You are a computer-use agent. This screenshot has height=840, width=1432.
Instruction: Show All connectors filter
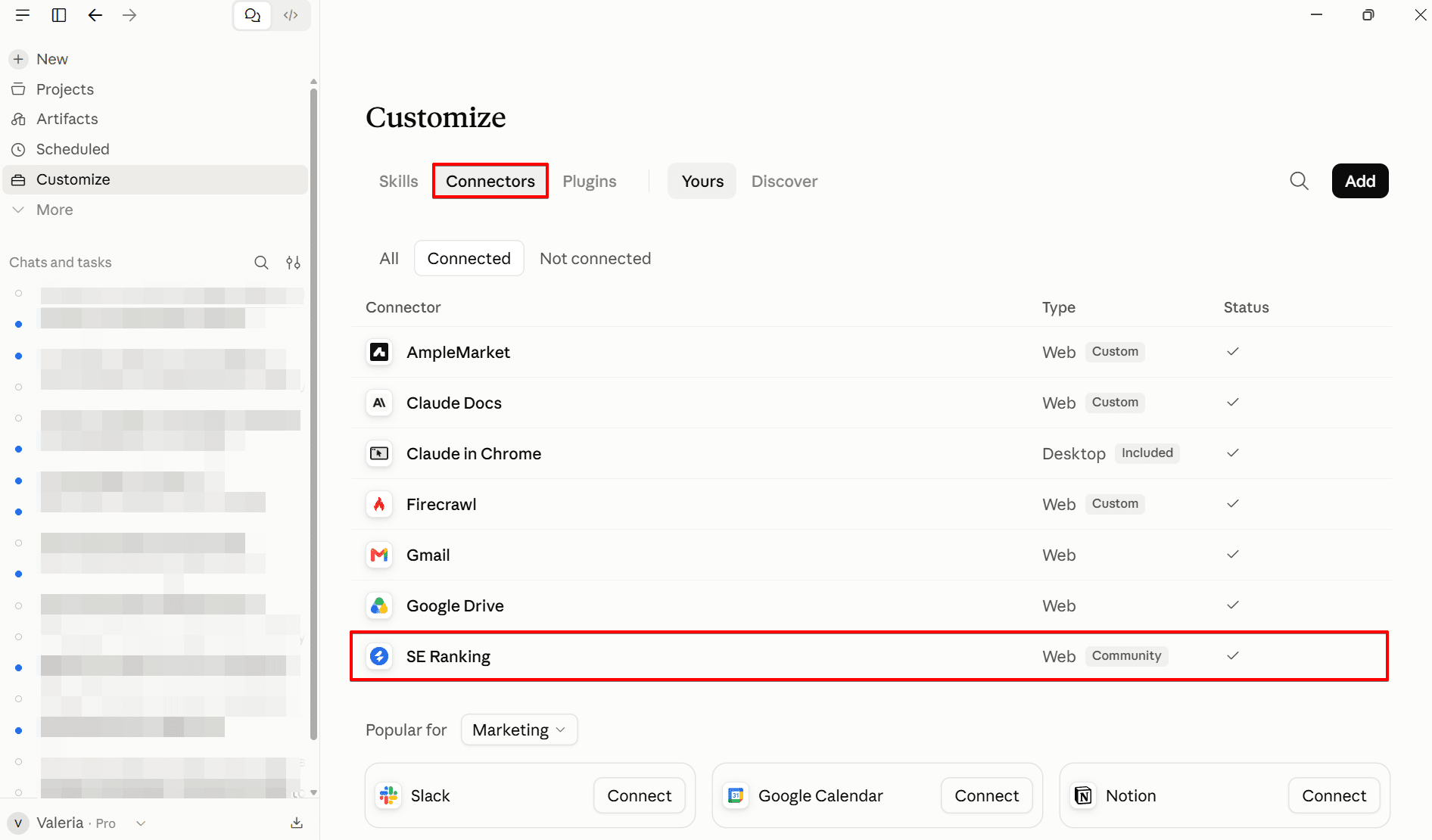[x=389, y=259]
